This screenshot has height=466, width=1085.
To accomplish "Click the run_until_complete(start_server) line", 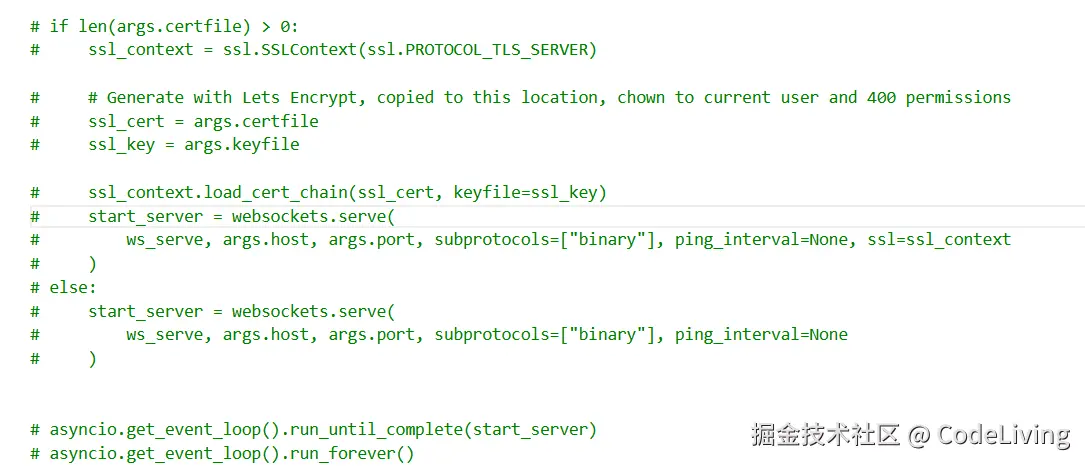I will click(x=323, y=430).
